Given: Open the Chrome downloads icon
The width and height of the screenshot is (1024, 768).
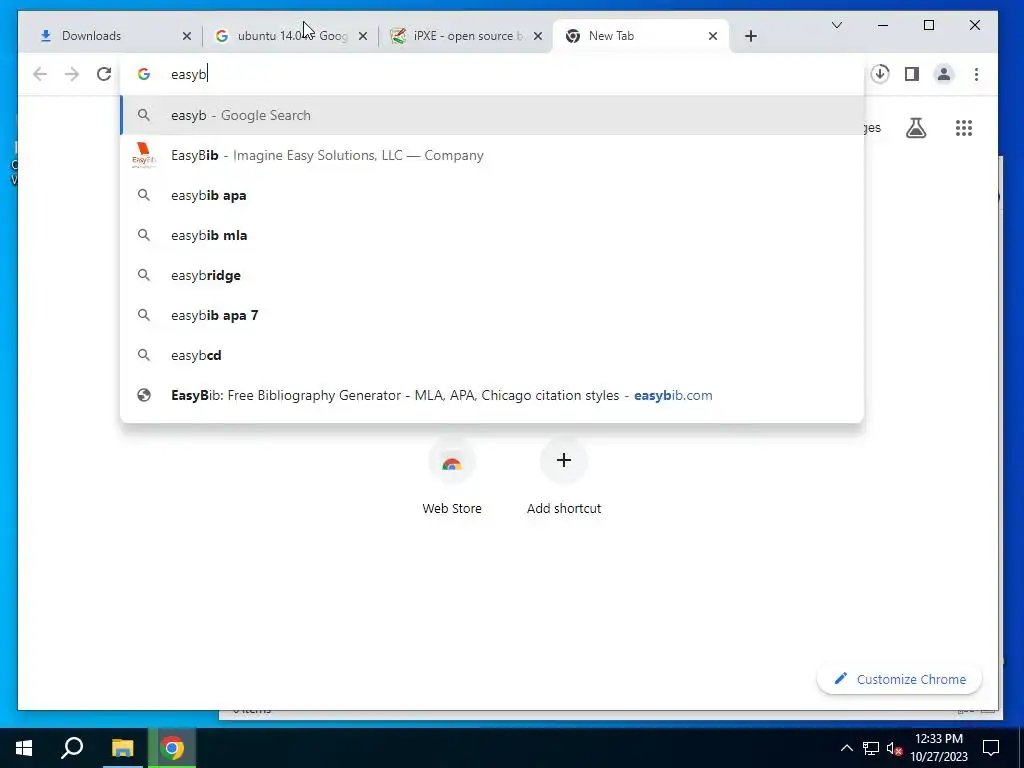Looking at the screenshot, I should point(880,74).
